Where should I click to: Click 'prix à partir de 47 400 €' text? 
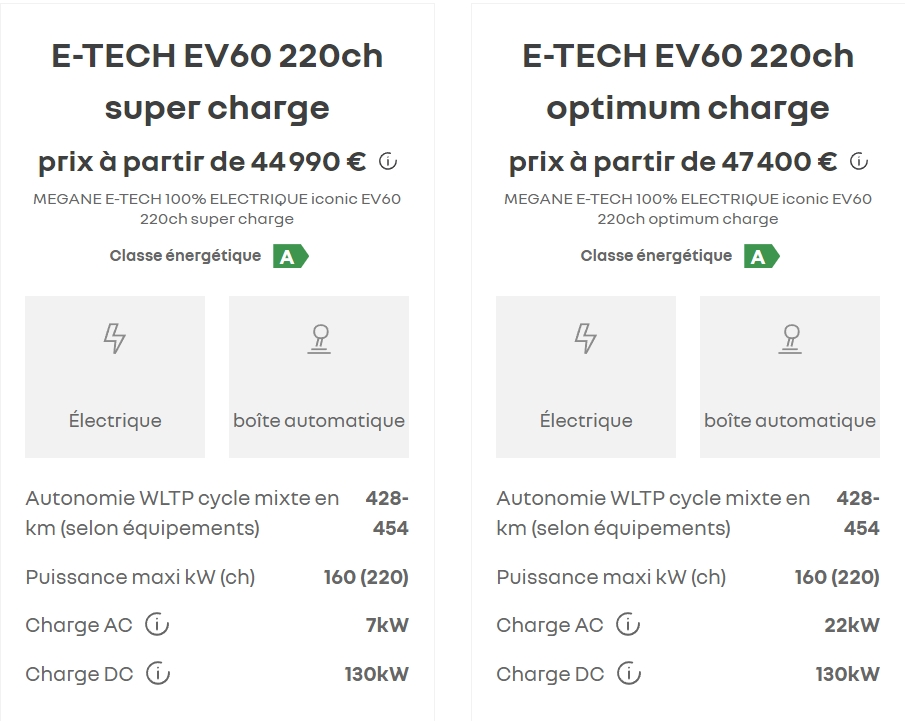click(x=673, y=161)
